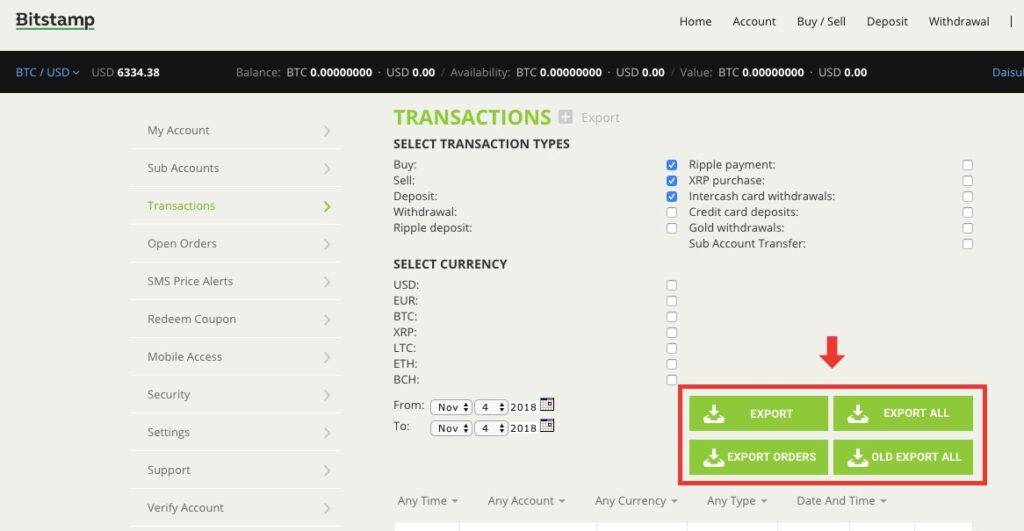
Task: Click the download icon on Old Export All
Action: [857, 457]
